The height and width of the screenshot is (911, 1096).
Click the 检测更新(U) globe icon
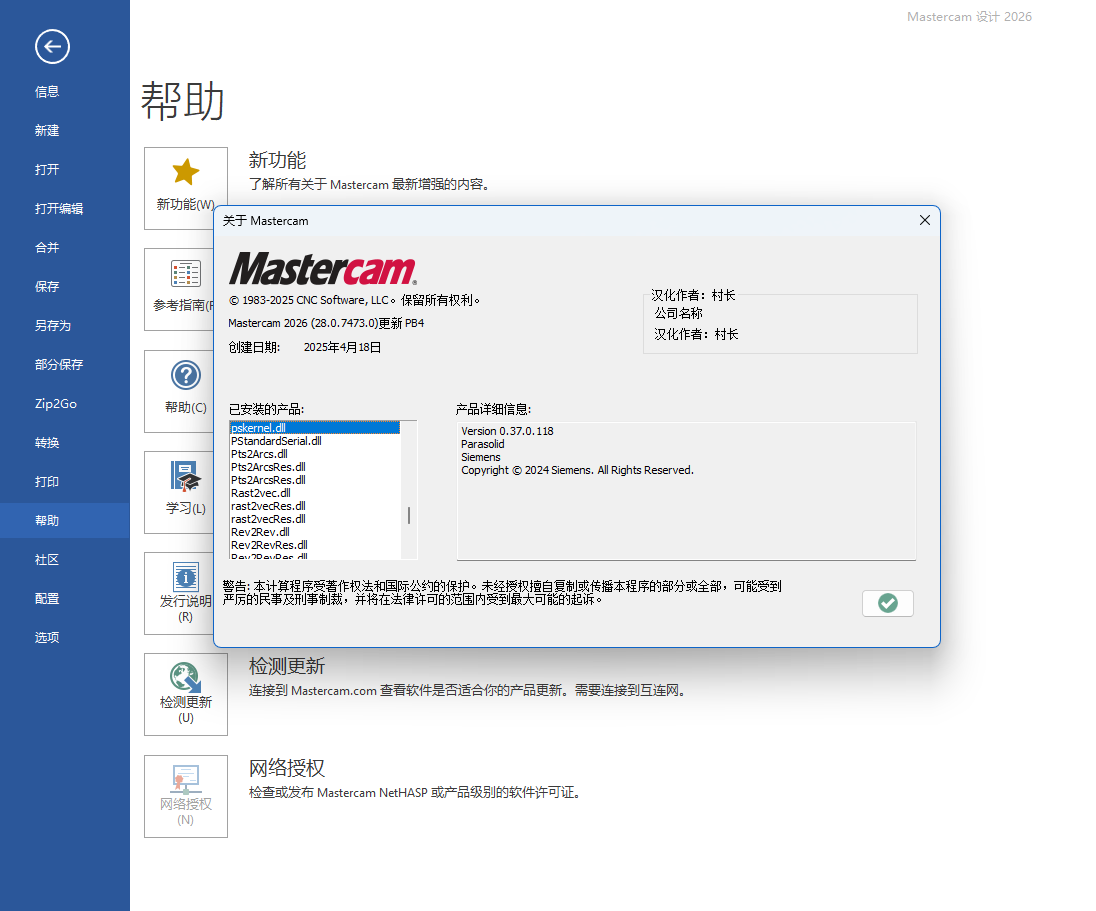pyautogui.click(x=185, y=678)
